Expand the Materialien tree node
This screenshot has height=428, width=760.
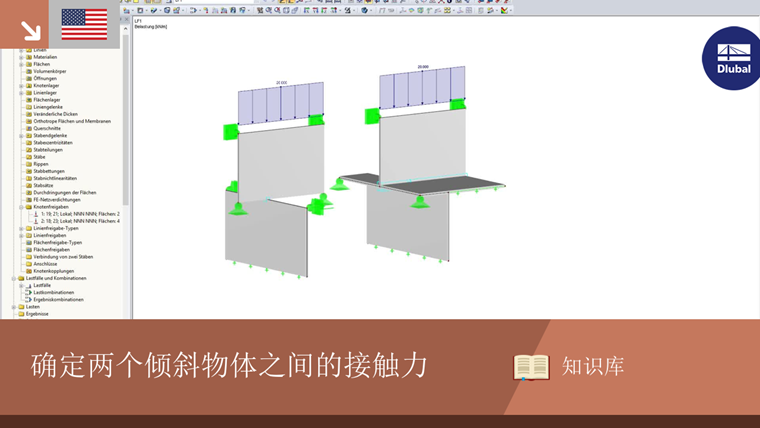click(21, 57)
